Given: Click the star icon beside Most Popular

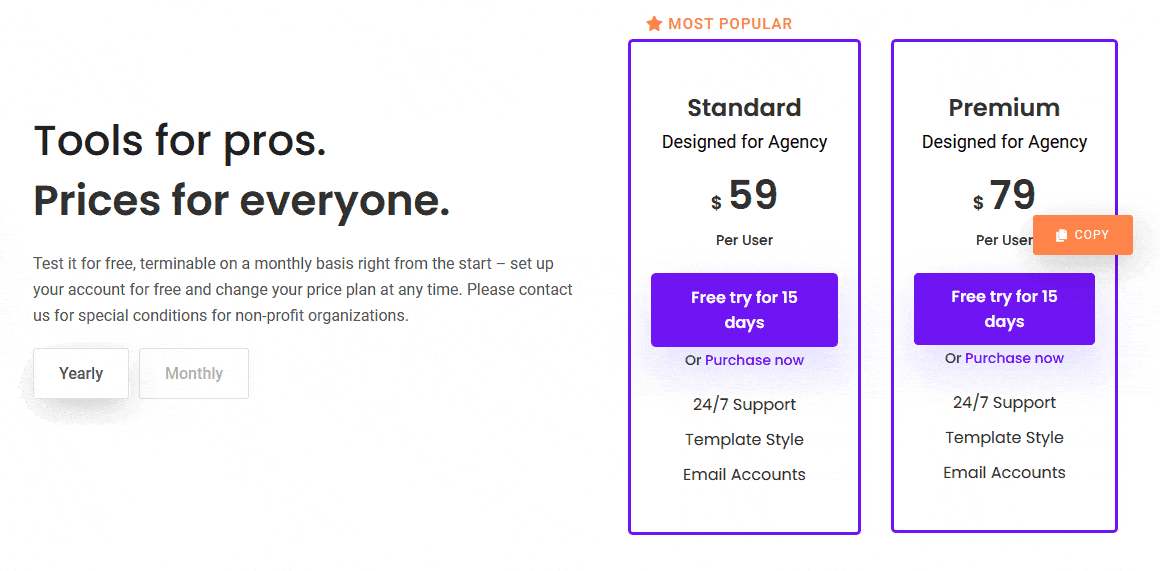Looking at the screenshot, I should coord(654,24).
